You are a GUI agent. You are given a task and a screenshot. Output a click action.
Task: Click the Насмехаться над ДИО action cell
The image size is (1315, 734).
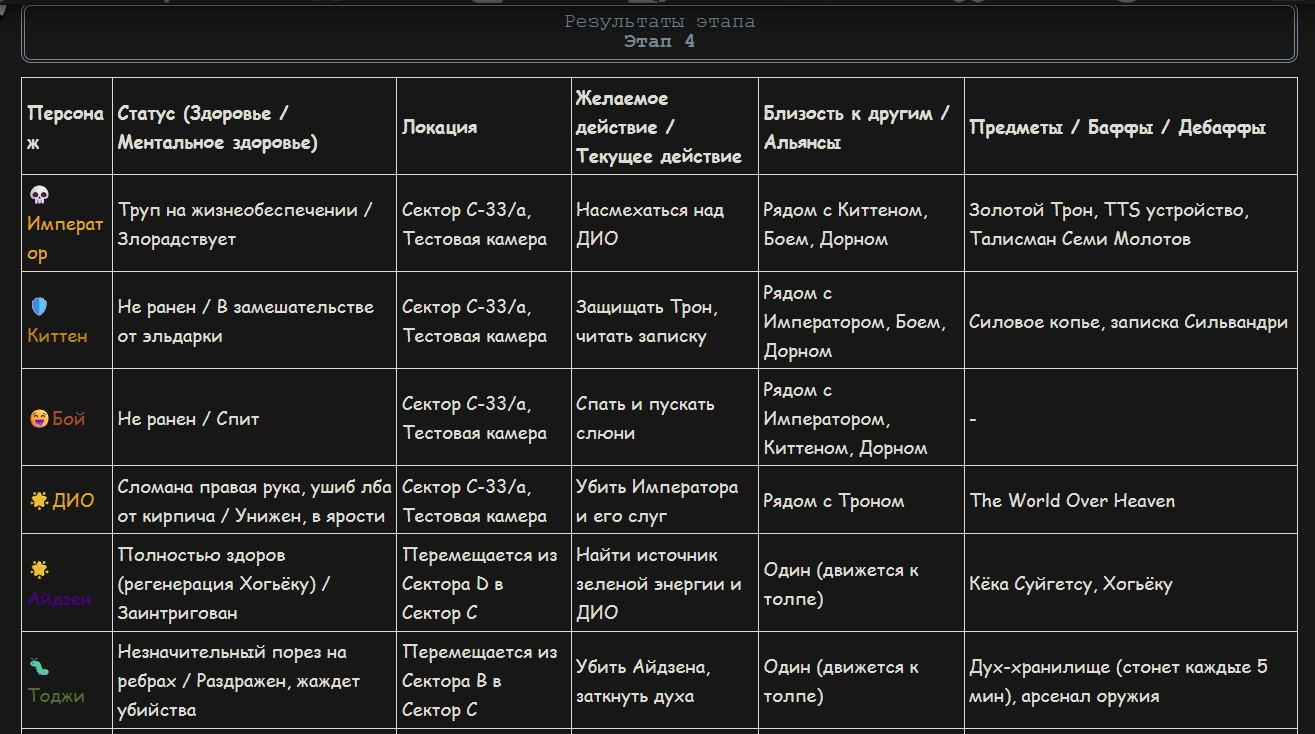(650, 224)
